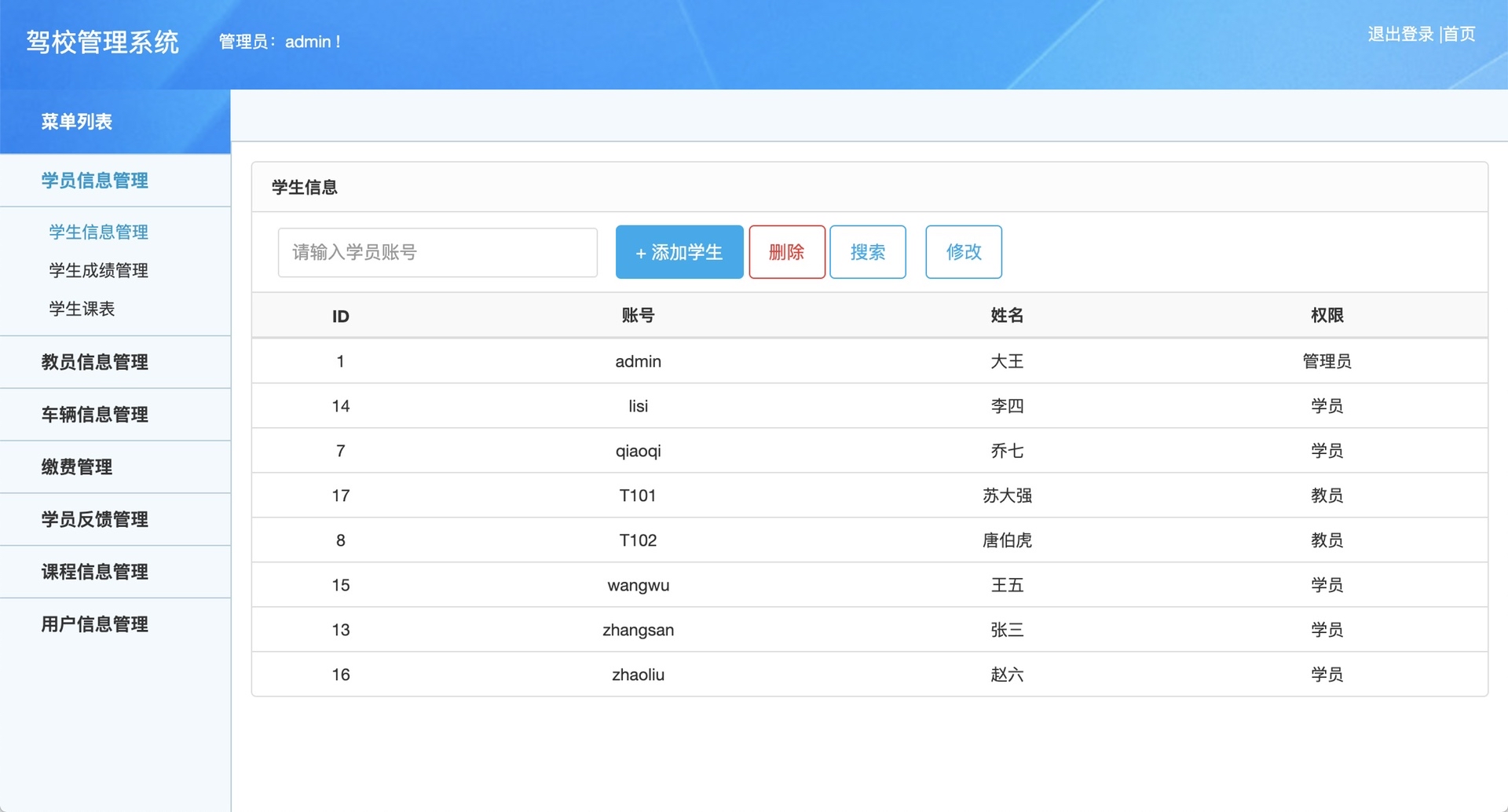
Task: Click the 搜索 search button
Action: (867, 252)
